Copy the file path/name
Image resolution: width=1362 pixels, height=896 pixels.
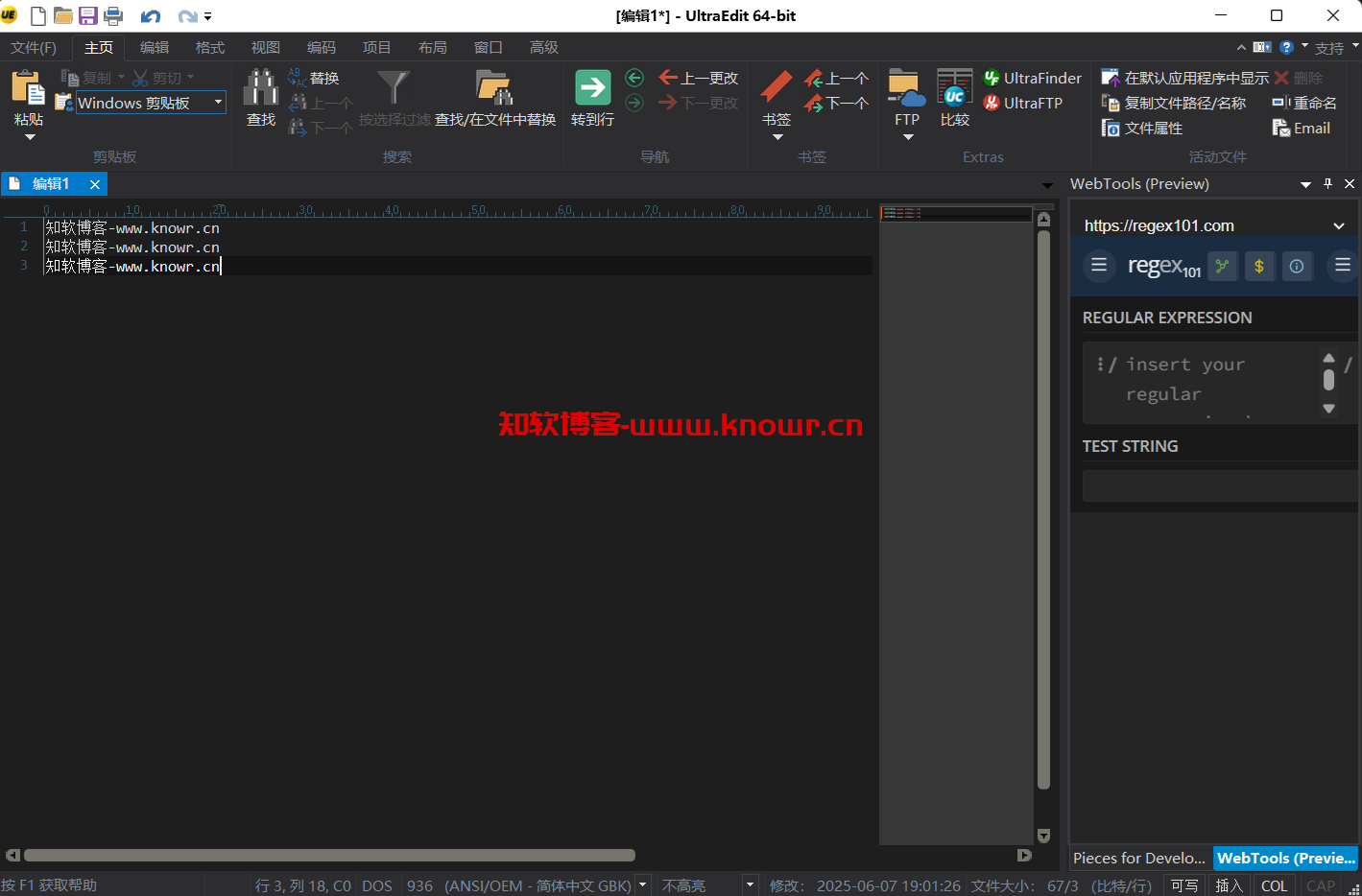point(1173,103)
